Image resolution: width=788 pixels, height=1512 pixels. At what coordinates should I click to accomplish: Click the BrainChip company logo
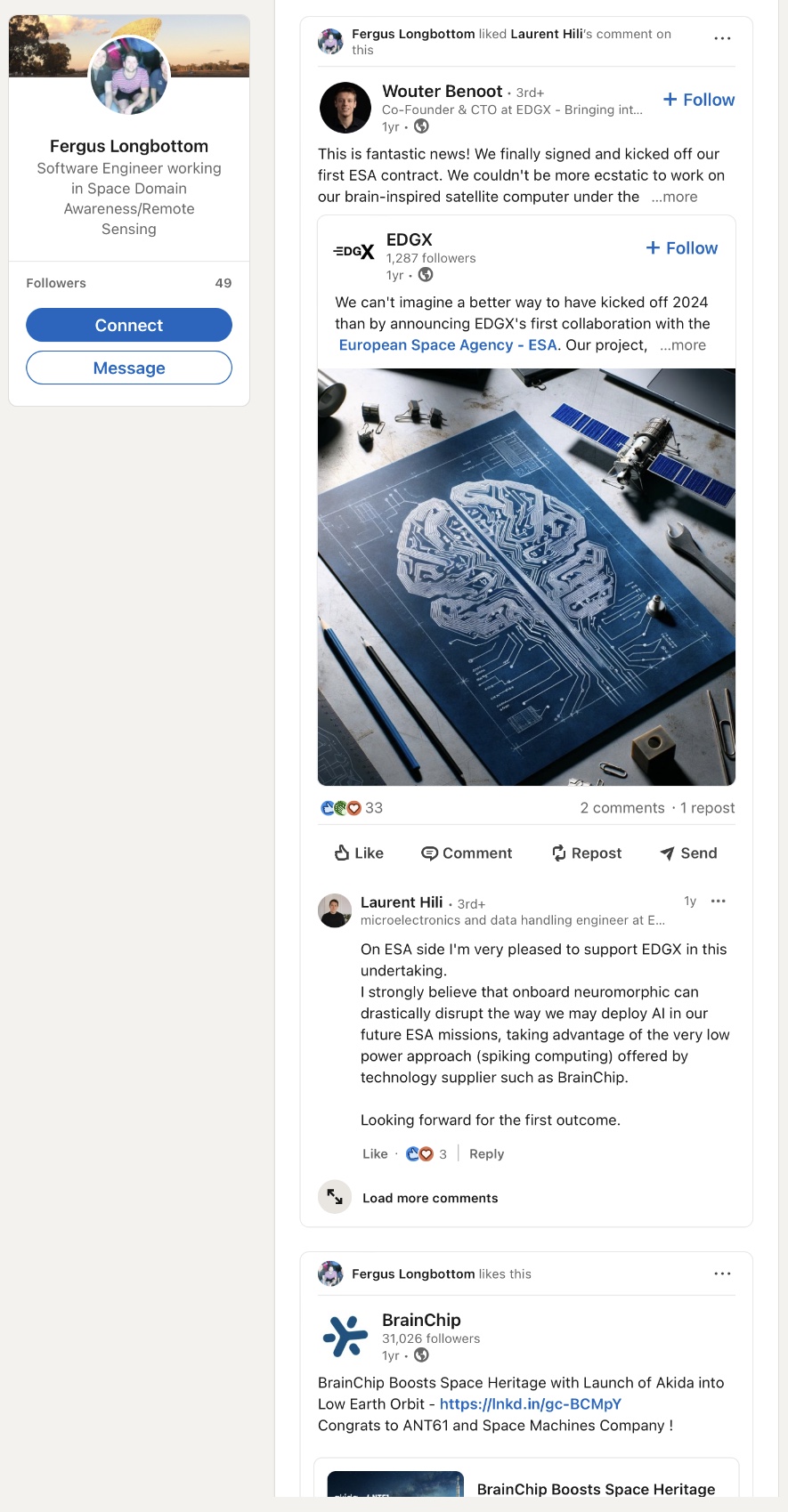345,1336
